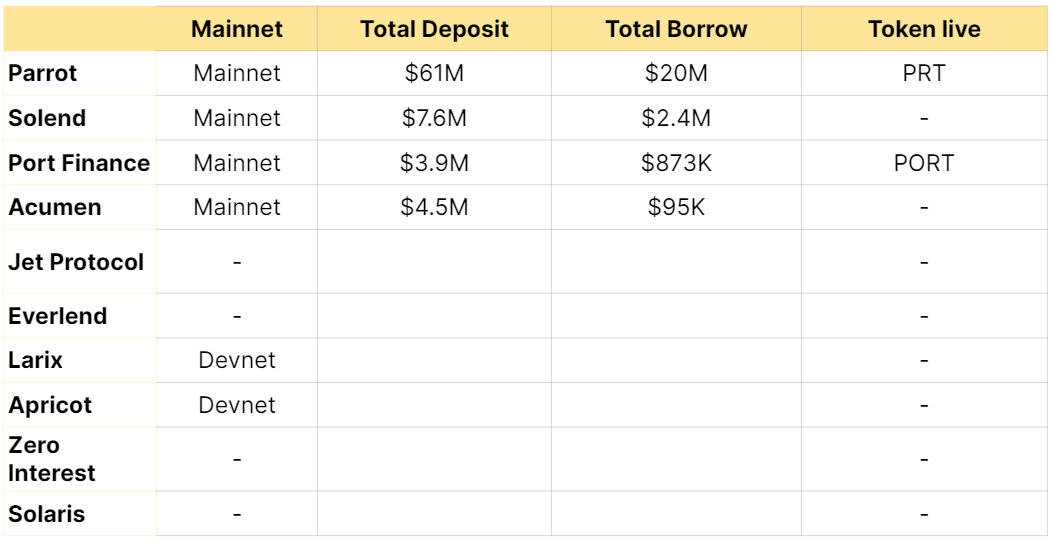Select the Solend row label
This screenshot has width=1052, height=543.
pyautogui.click(x=47, y=118)
